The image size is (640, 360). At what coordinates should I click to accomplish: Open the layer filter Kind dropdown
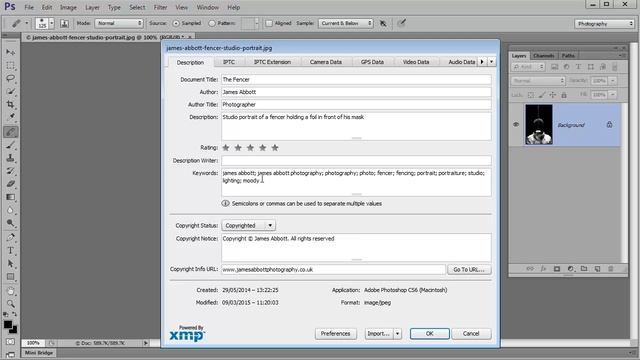coord(529,67)
